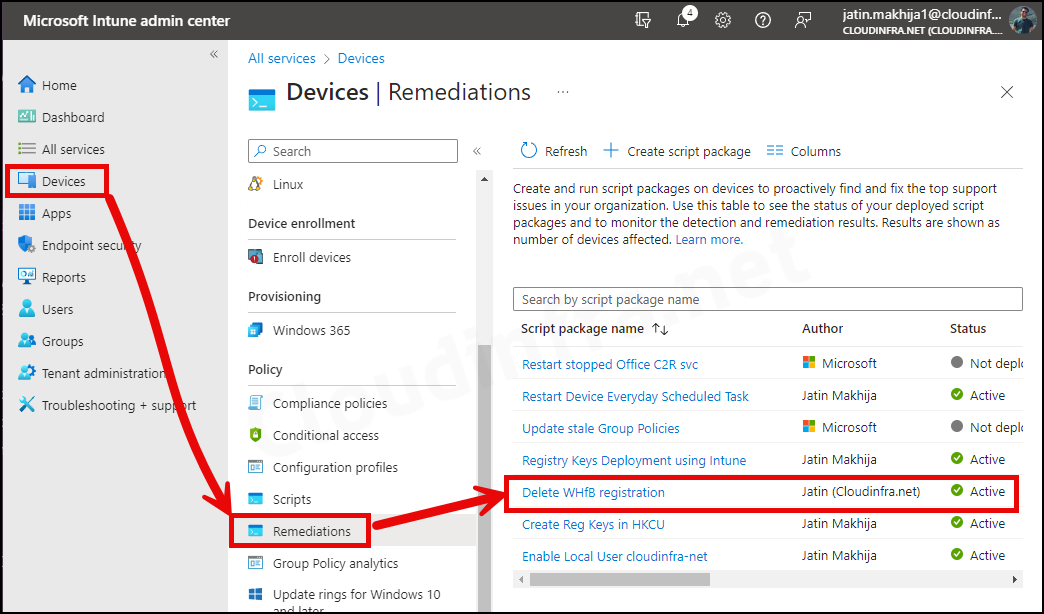This screenshot has height=614, width=1044.
Task: Open the All services breadcrumb
Action: [x=282, y=58]
